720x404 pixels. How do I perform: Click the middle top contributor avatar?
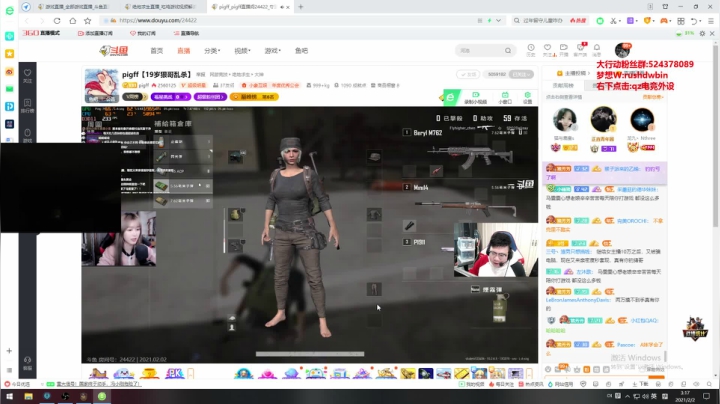[603, 119]
